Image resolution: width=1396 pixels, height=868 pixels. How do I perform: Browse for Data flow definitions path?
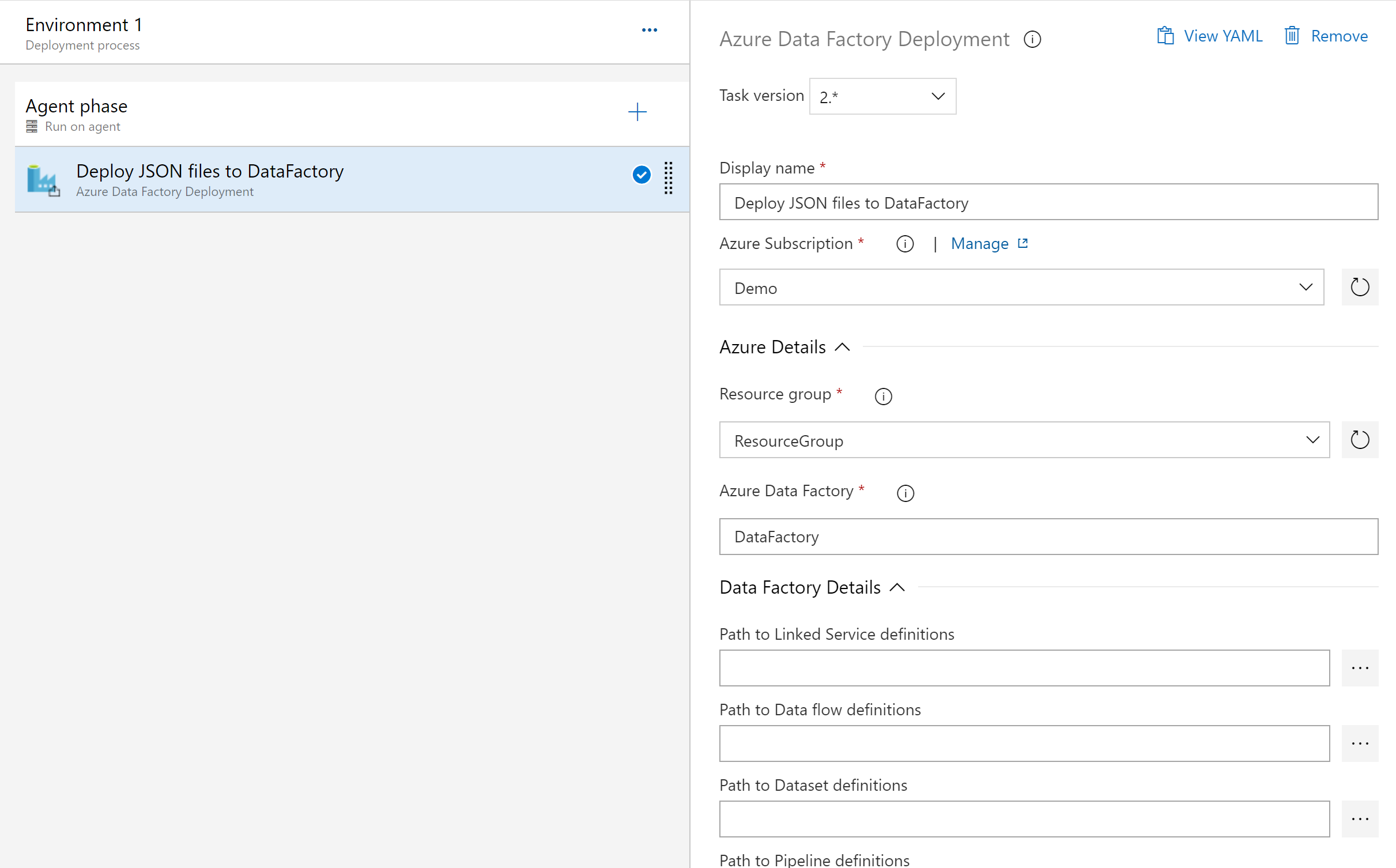1359,744
